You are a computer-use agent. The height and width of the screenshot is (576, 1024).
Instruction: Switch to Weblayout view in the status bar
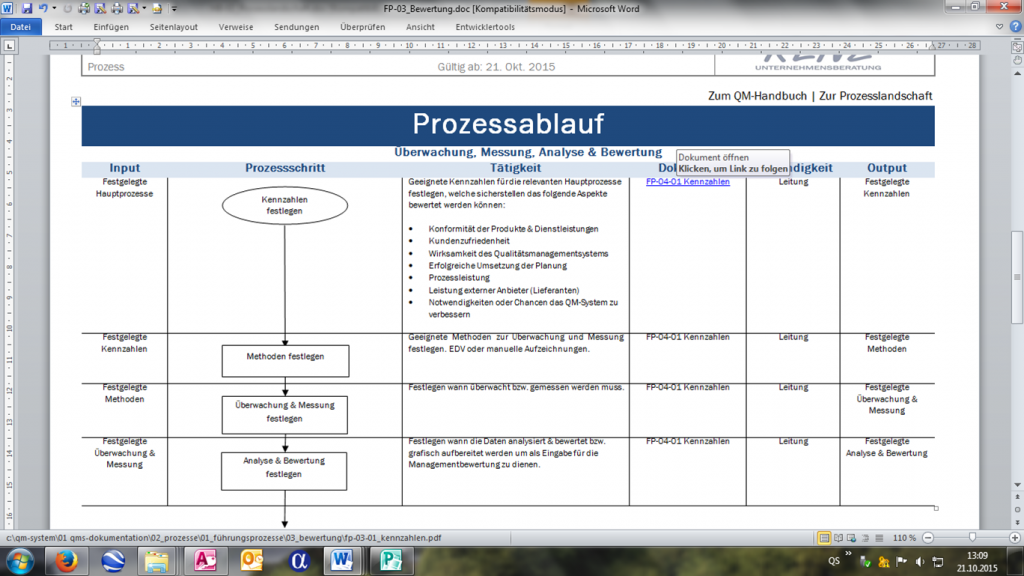[x=851, y=537]
